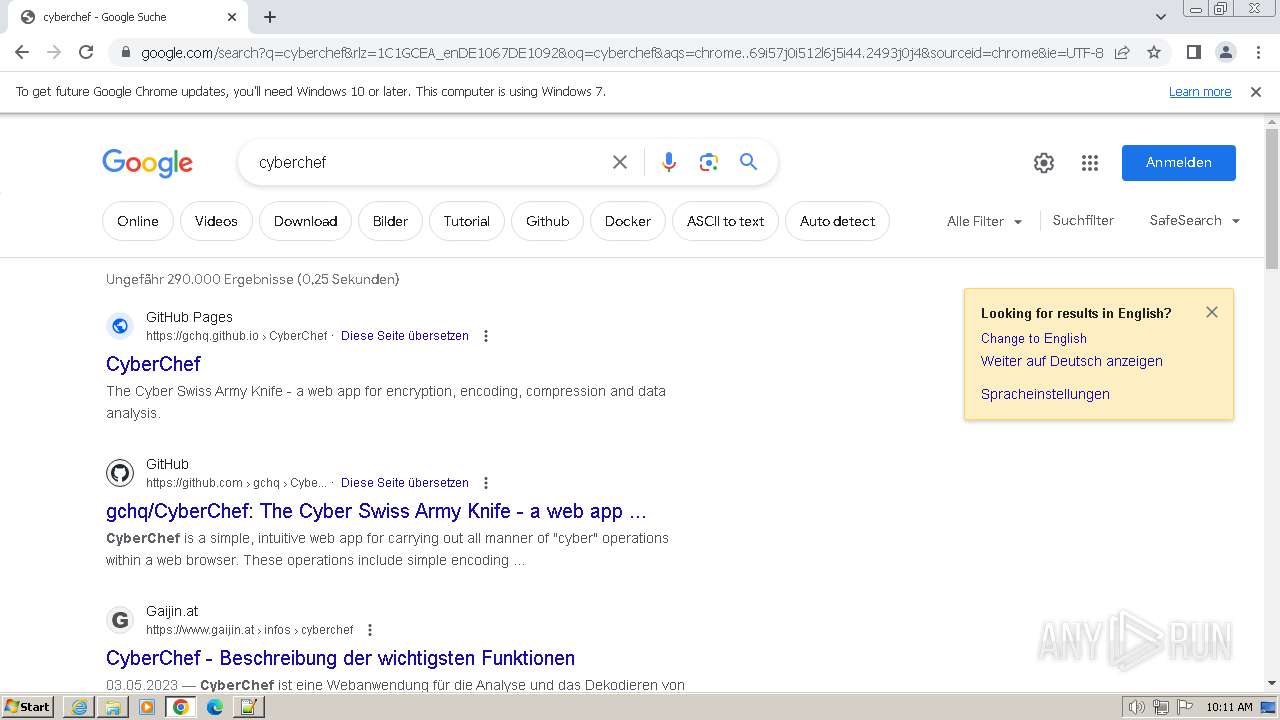Close the English results language popup

point(1212,312)
